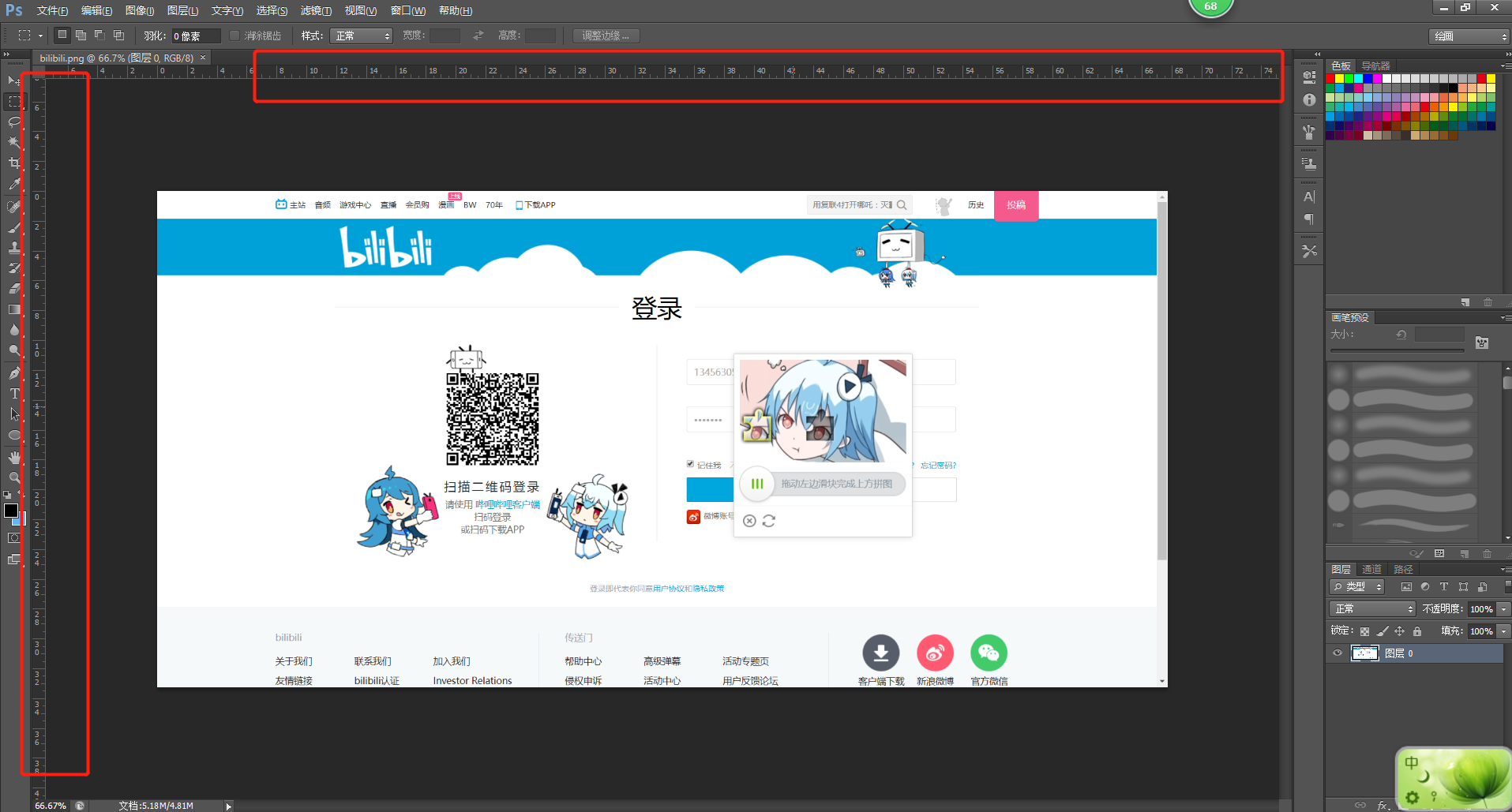Open the Character panel icon

1309,196
